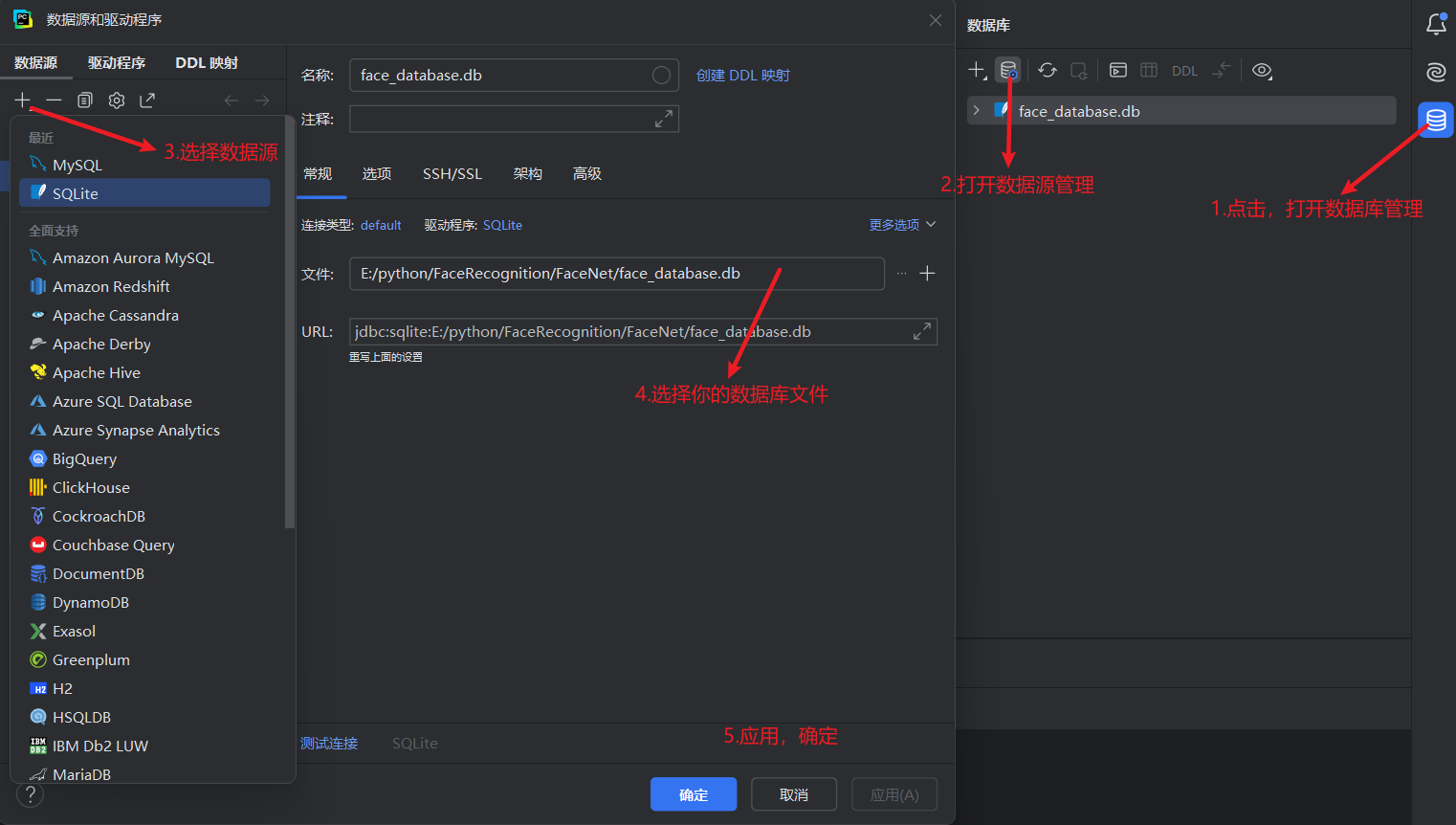Image resolution: width=1456 pixels, height=825 pixels.
Task: Click the 应用(A) button
Action: pos(894,794)
